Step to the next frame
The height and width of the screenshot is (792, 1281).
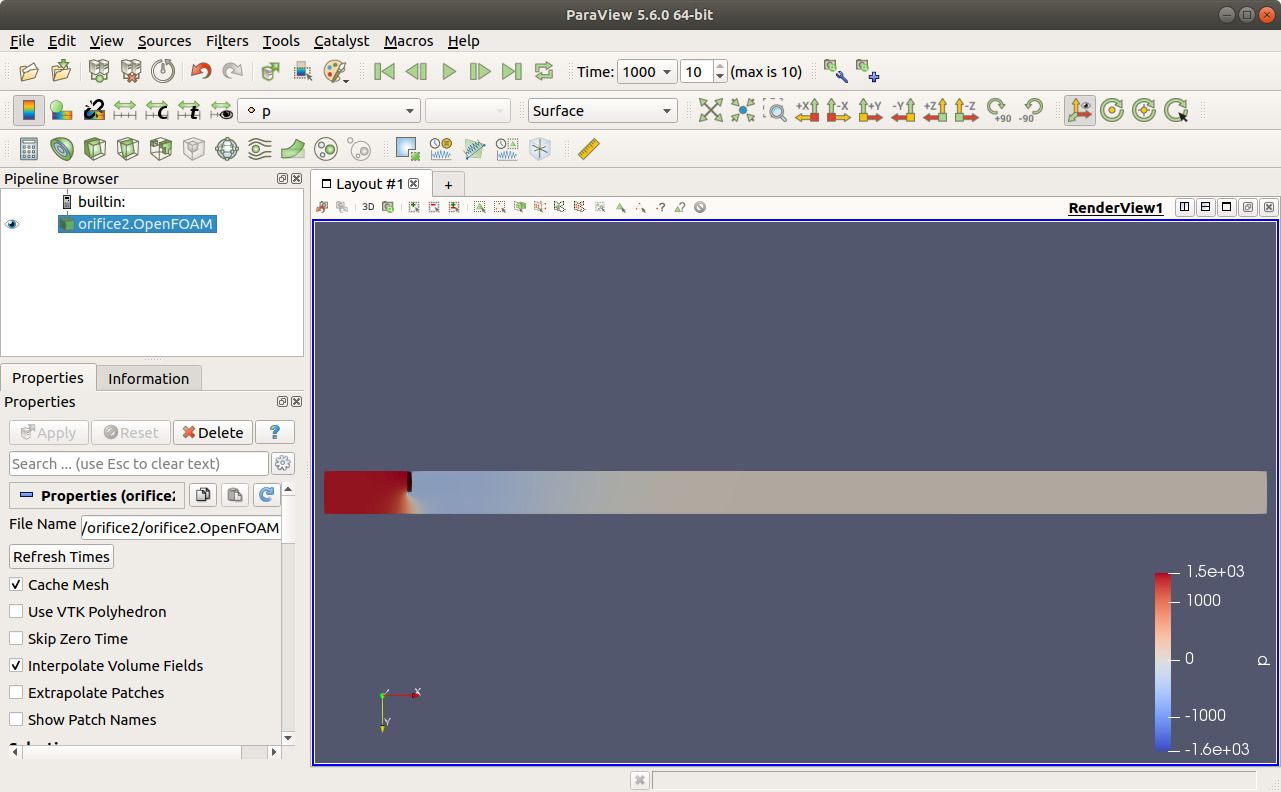(480, 71)
